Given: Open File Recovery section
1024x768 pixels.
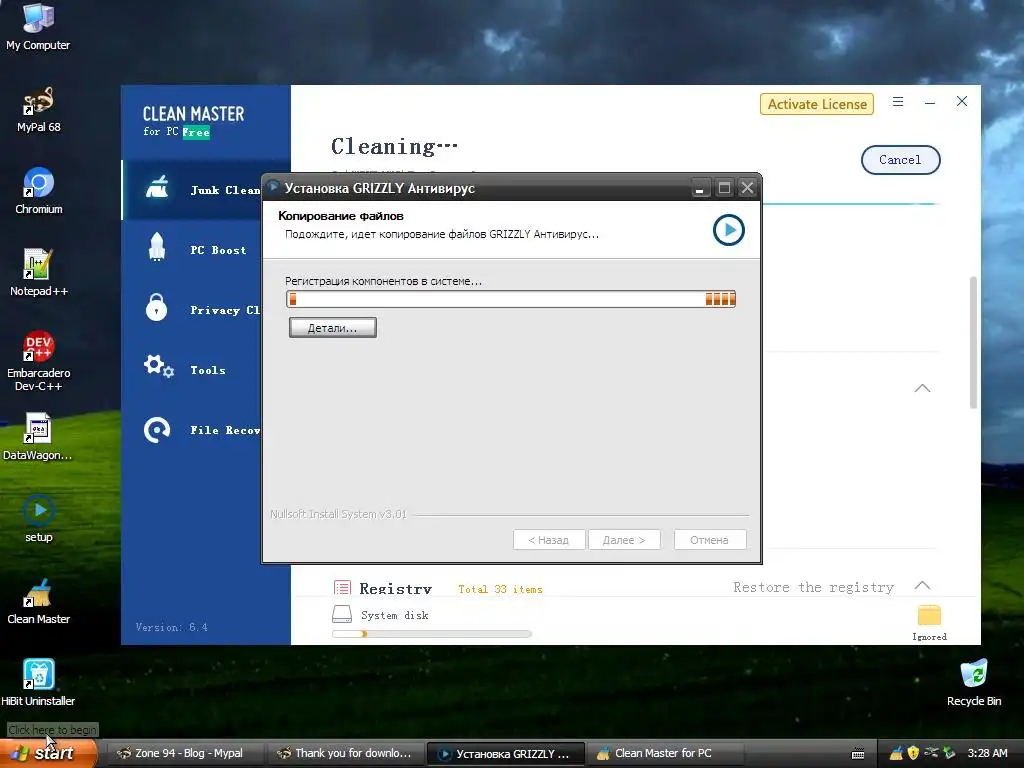Looking at the screenshot, I should [x=191, y=430].
